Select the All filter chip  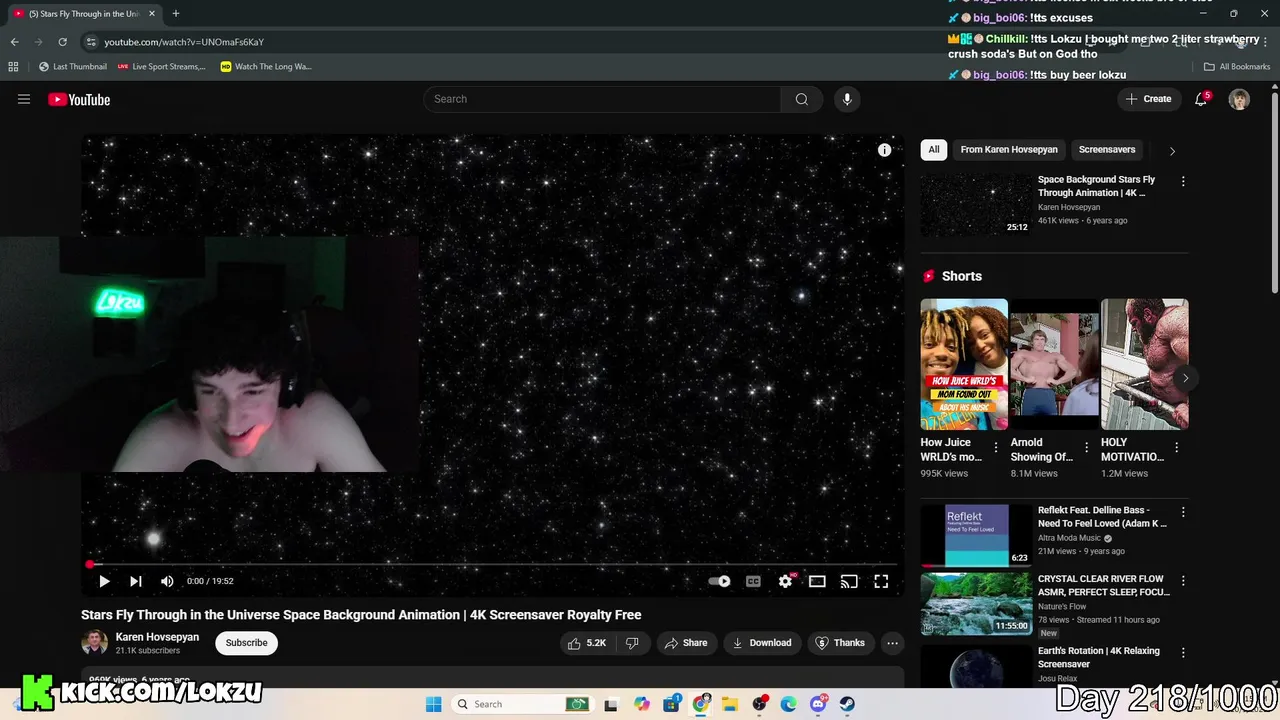coord(934,150)
